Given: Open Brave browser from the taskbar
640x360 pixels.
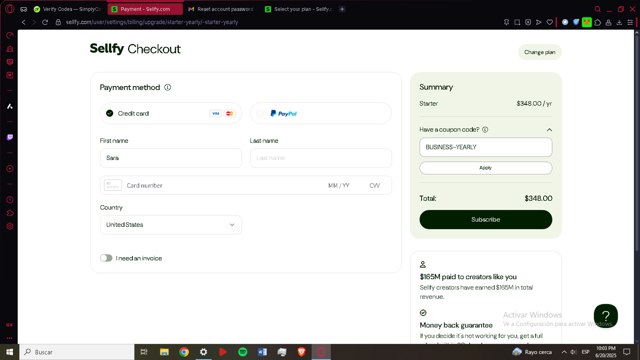Looking at the screenshot, I should coord(301,352).
